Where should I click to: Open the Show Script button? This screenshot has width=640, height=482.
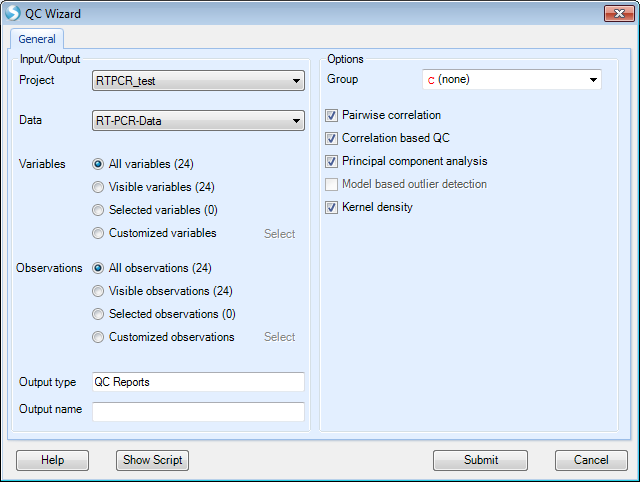pos(152,460)
